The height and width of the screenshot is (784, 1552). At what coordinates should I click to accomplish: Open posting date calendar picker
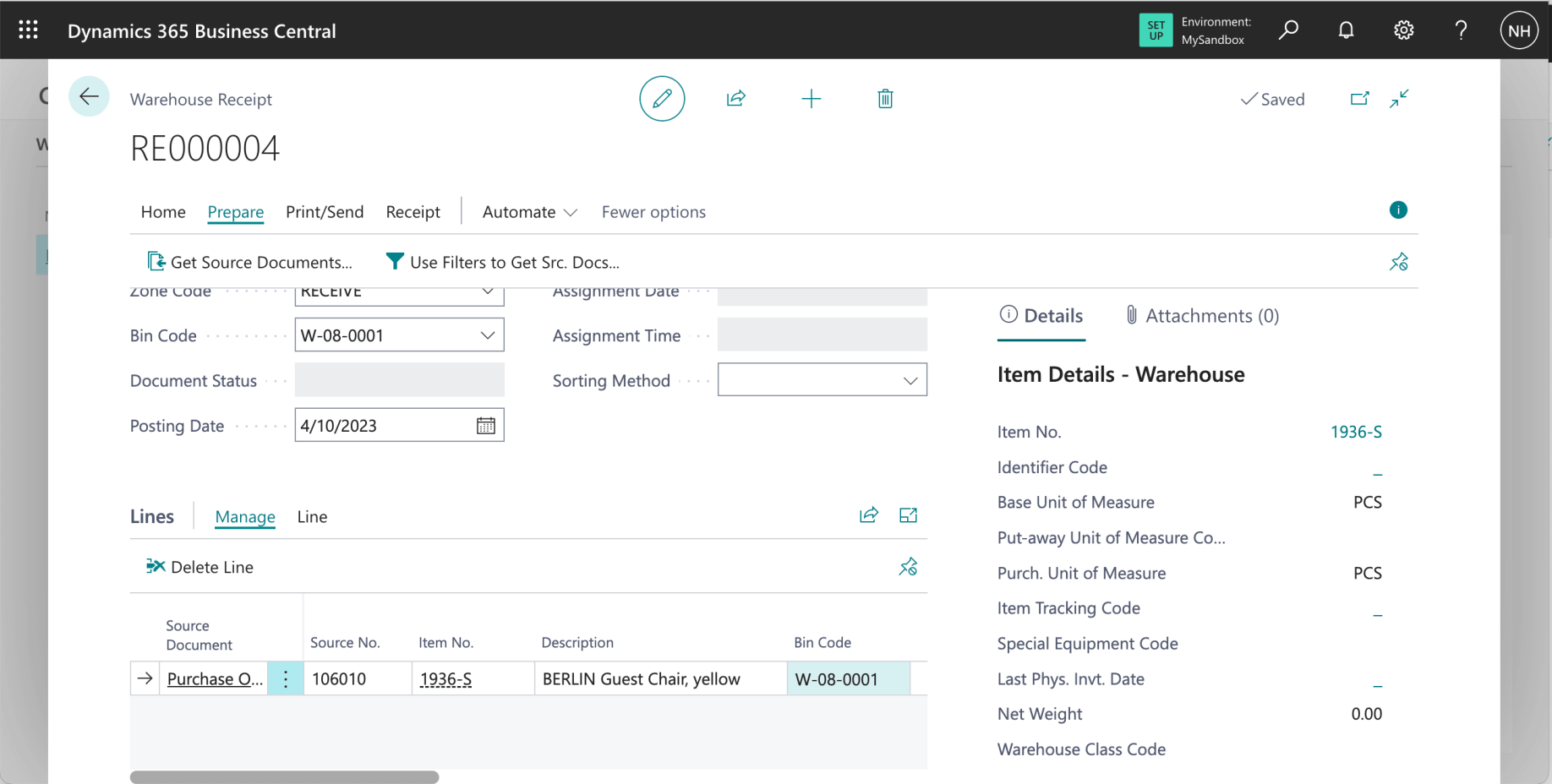click(486, 426)
